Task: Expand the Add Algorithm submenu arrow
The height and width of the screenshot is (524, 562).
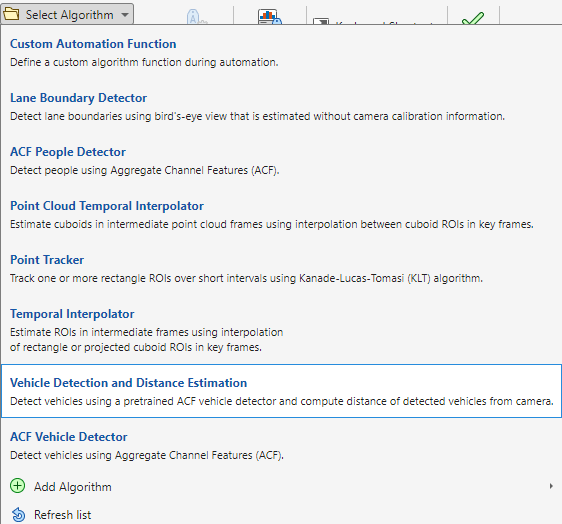Action: point(551,486)
